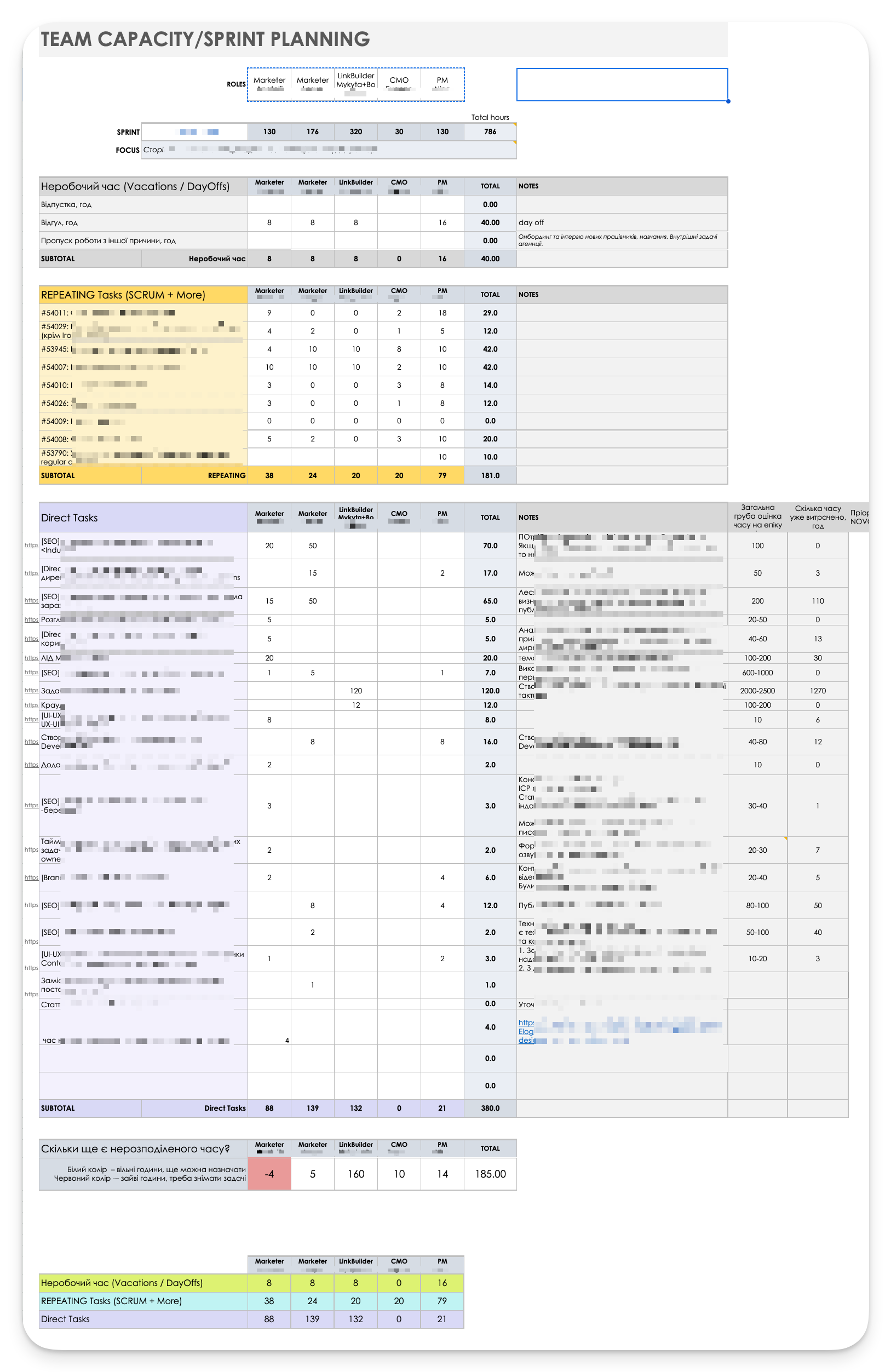The image size is (891, 1372).
Task: Select the Direct Tasks section header
Action: (143, 518)
